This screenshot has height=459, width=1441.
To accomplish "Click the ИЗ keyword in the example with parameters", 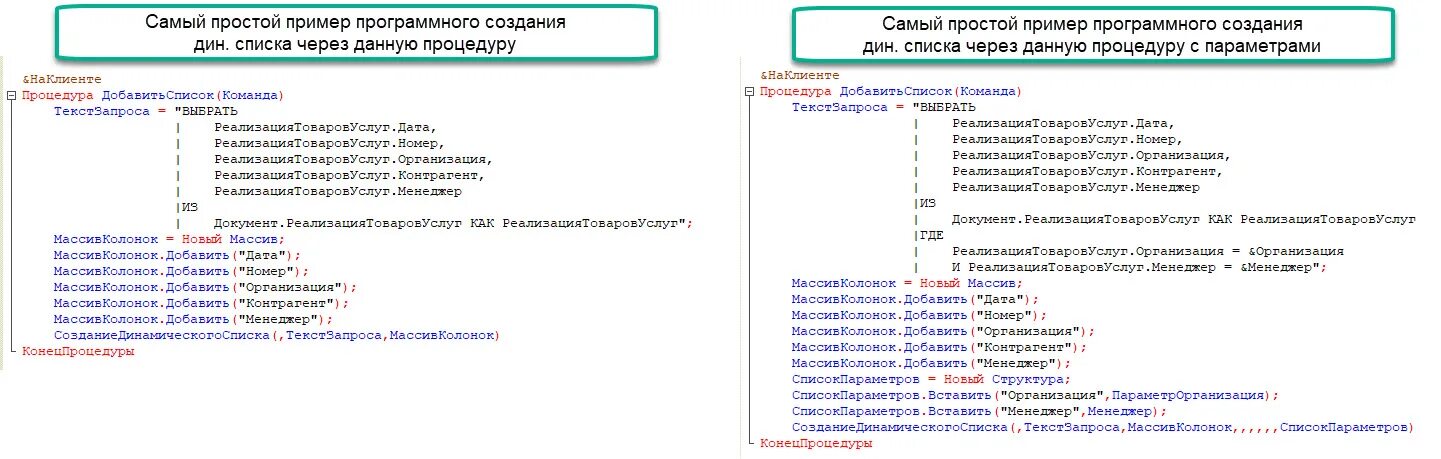I will point(927,203).
